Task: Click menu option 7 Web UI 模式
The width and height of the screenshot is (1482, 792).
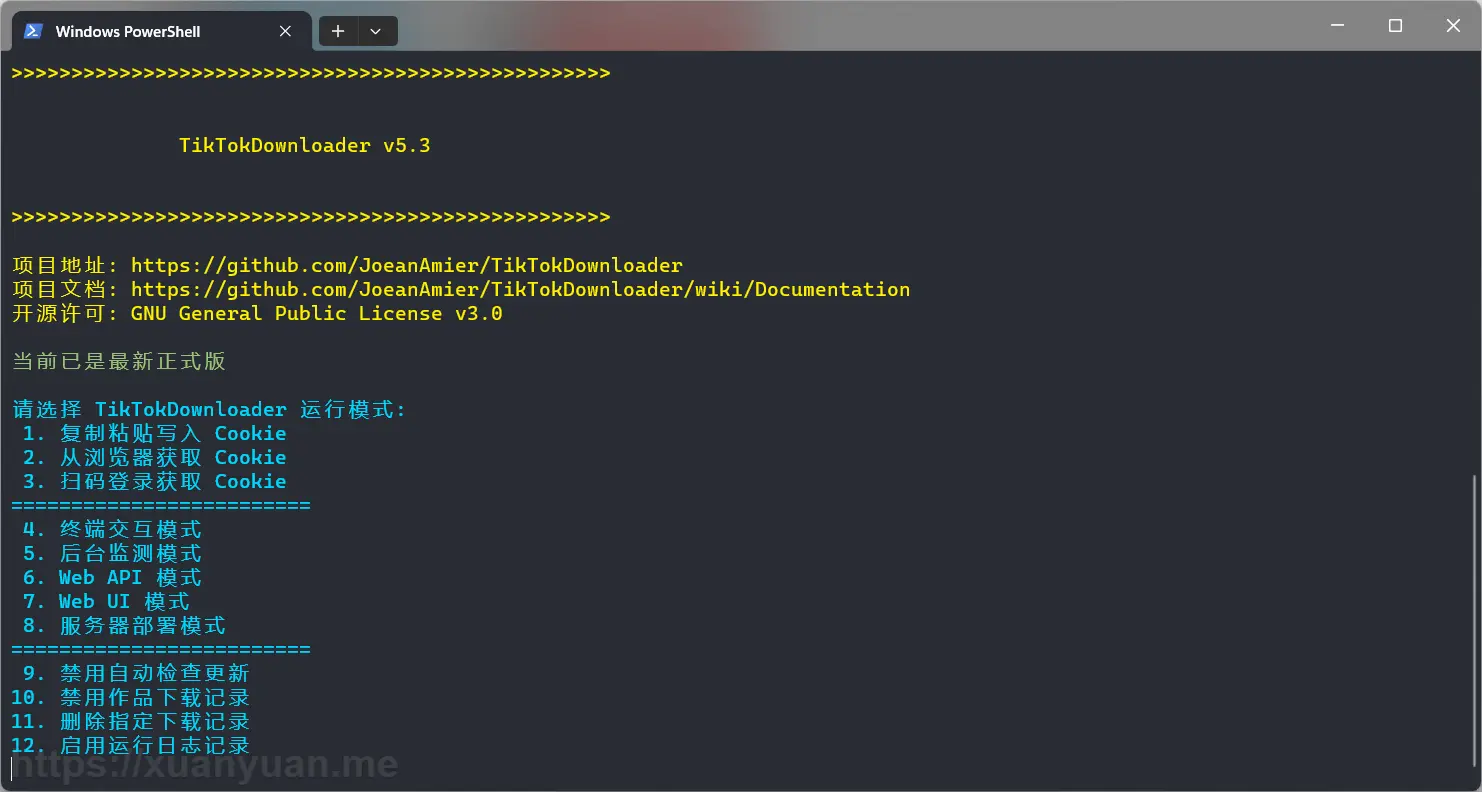Action: pos(106,602)
